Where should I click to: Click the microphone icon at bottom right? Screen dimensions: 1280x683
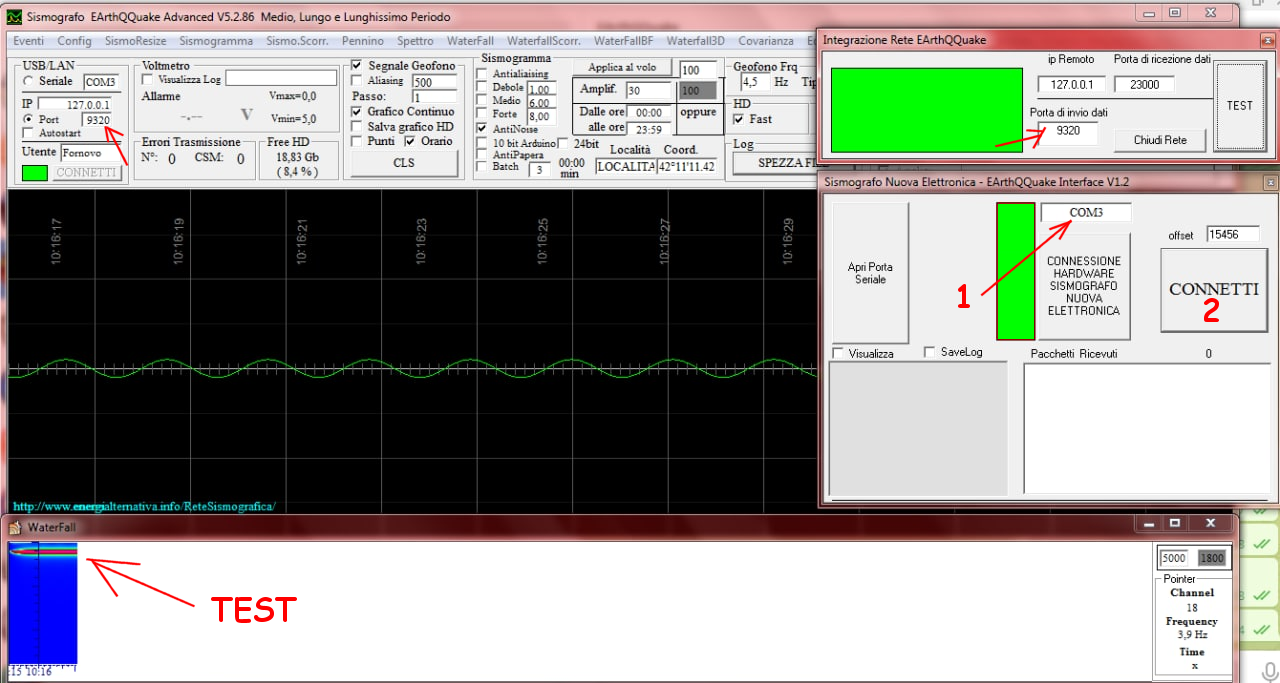1269,671
